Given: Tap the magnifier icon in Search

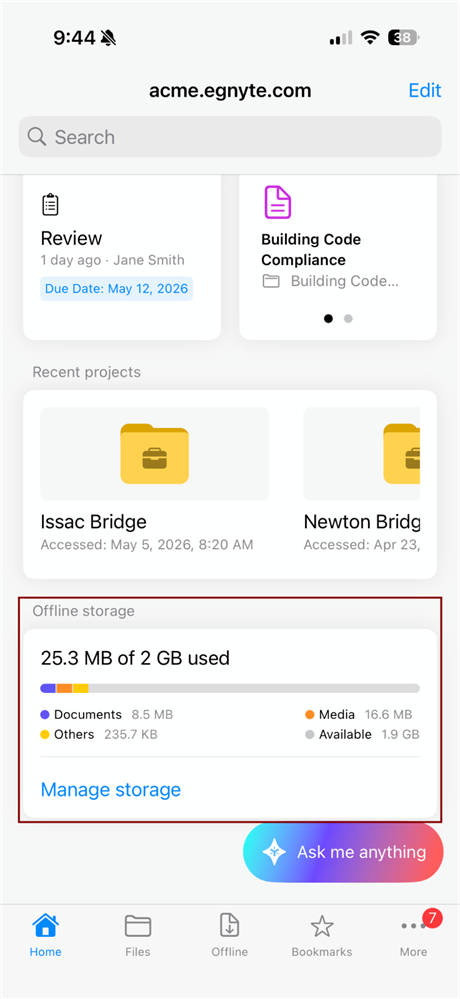Looking at the screenshot, I should point(37,136).
